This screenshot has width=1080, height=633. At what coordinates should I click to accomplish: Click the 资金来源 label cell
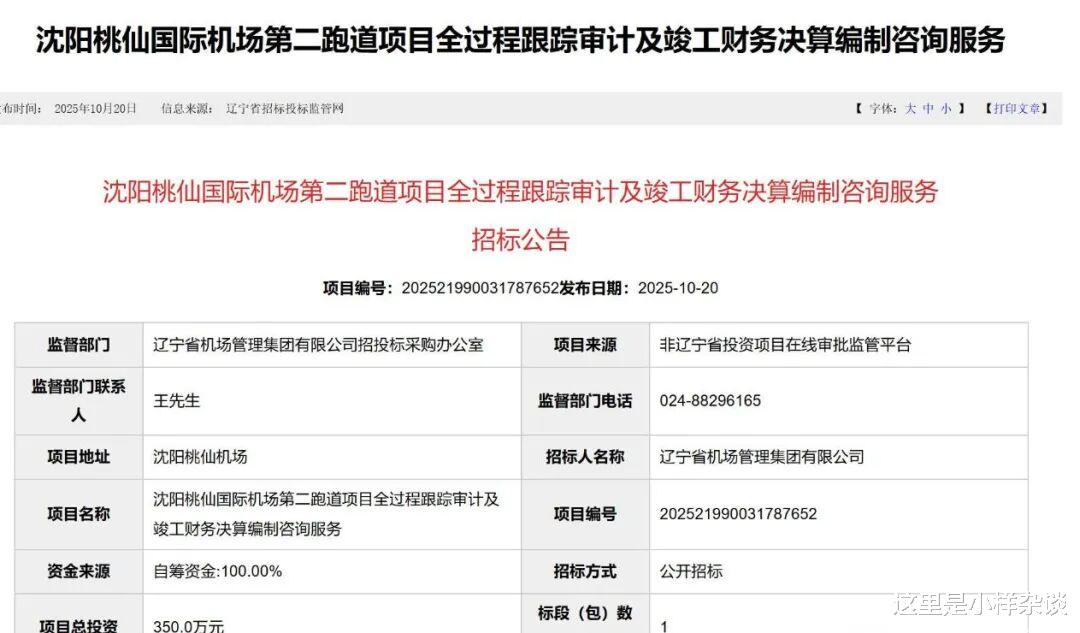79,571
